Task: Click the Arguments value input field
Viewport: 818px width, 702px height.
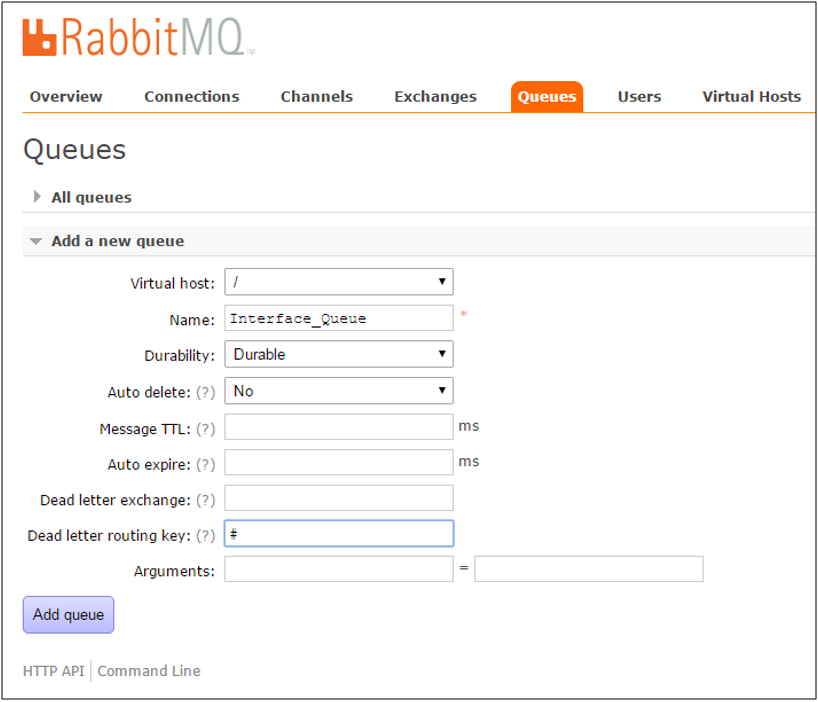Action: pyautogui.click(x=589, y=569)
